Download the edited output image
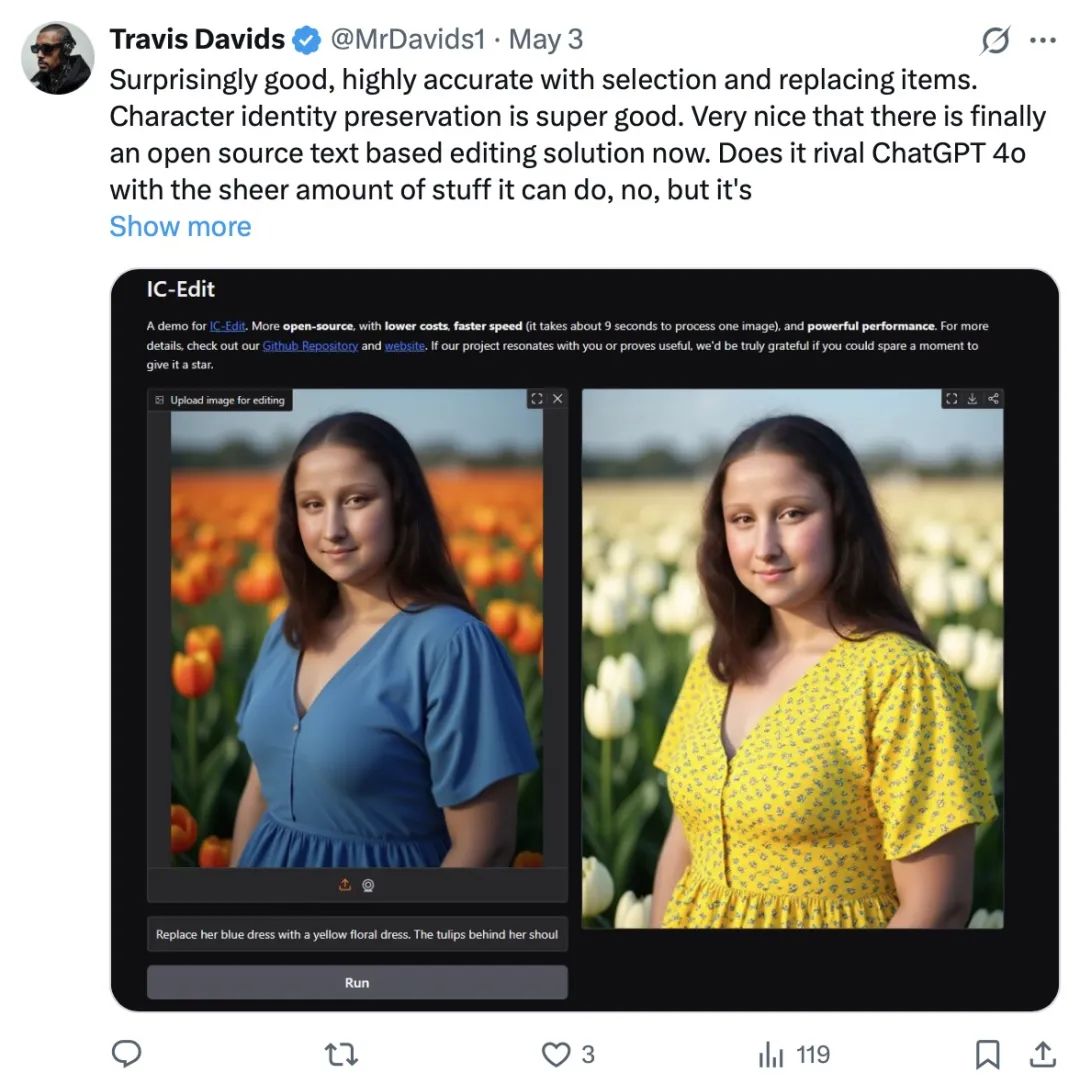 [972, 399]
